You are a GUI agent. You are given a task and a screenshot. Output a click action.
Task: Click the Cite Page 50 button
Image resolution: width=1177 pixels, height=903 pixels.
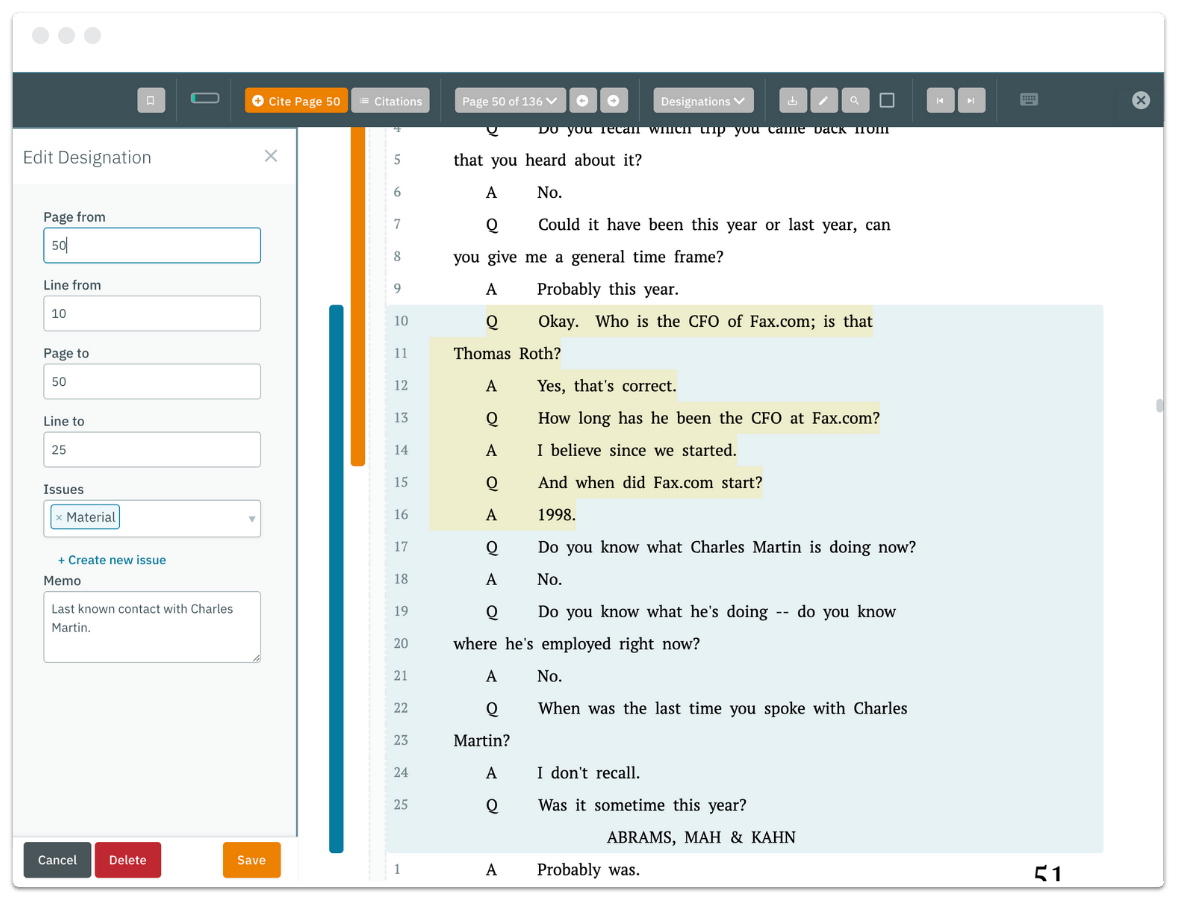pyautogui.click(x=295, y=100)
